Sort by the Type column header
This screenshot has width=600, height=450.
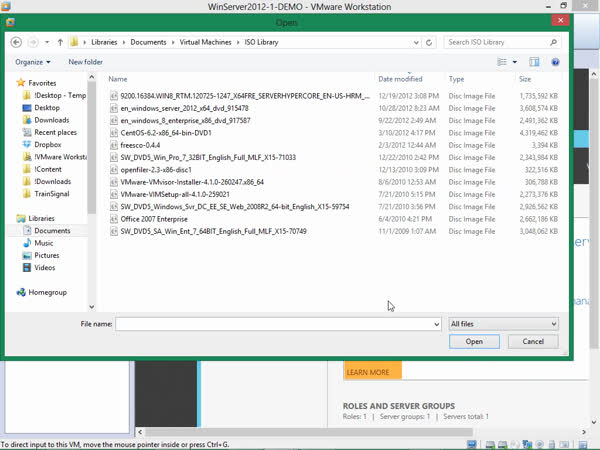(457, 79)
